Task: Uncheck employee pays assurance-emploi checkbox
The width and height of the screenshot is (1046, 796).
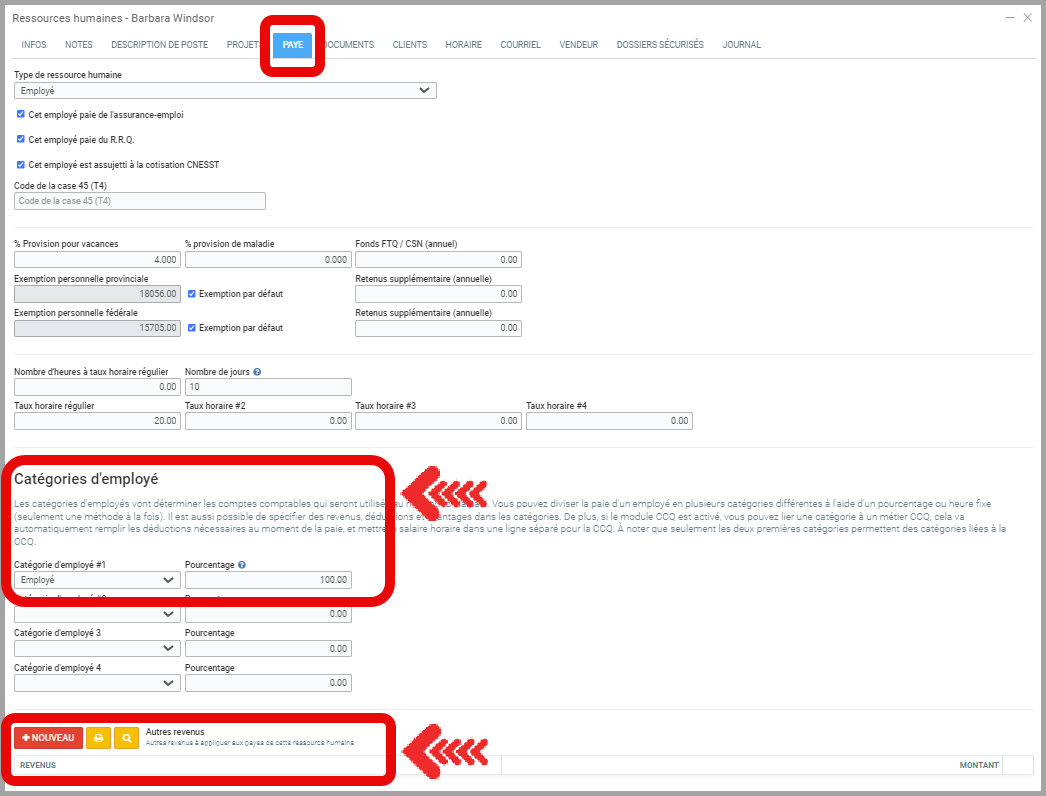Action: [x=21, y=115]
